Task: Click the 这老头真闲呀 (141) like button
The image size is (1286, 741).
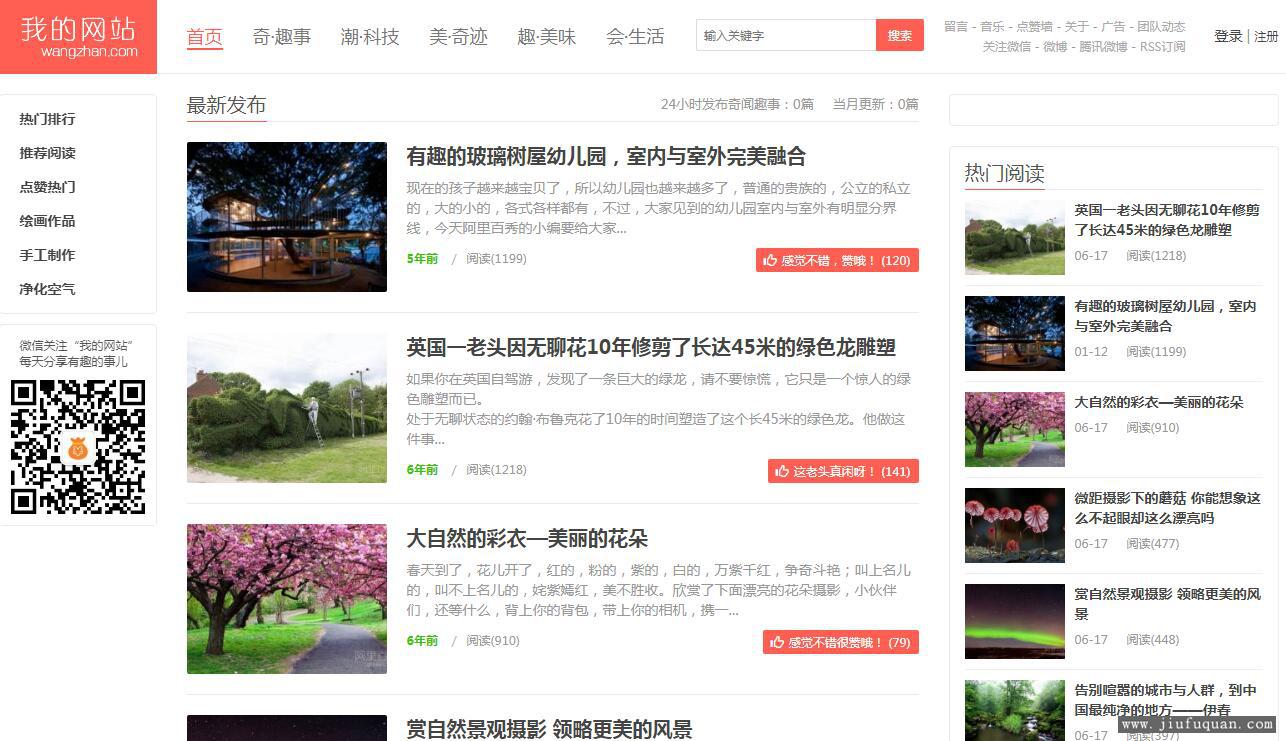Action: (843, 471)
